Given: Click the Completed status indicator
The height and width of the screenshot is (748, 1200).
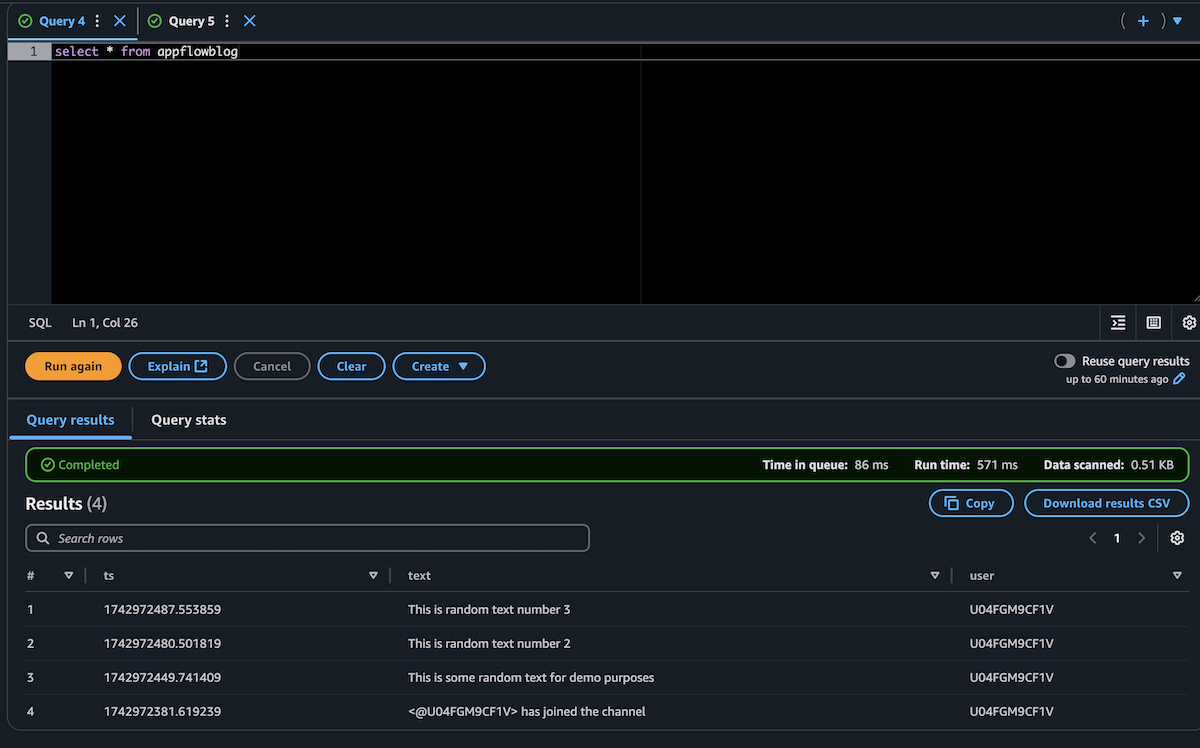Looking at the screenshot, I should tap(79, 465).
